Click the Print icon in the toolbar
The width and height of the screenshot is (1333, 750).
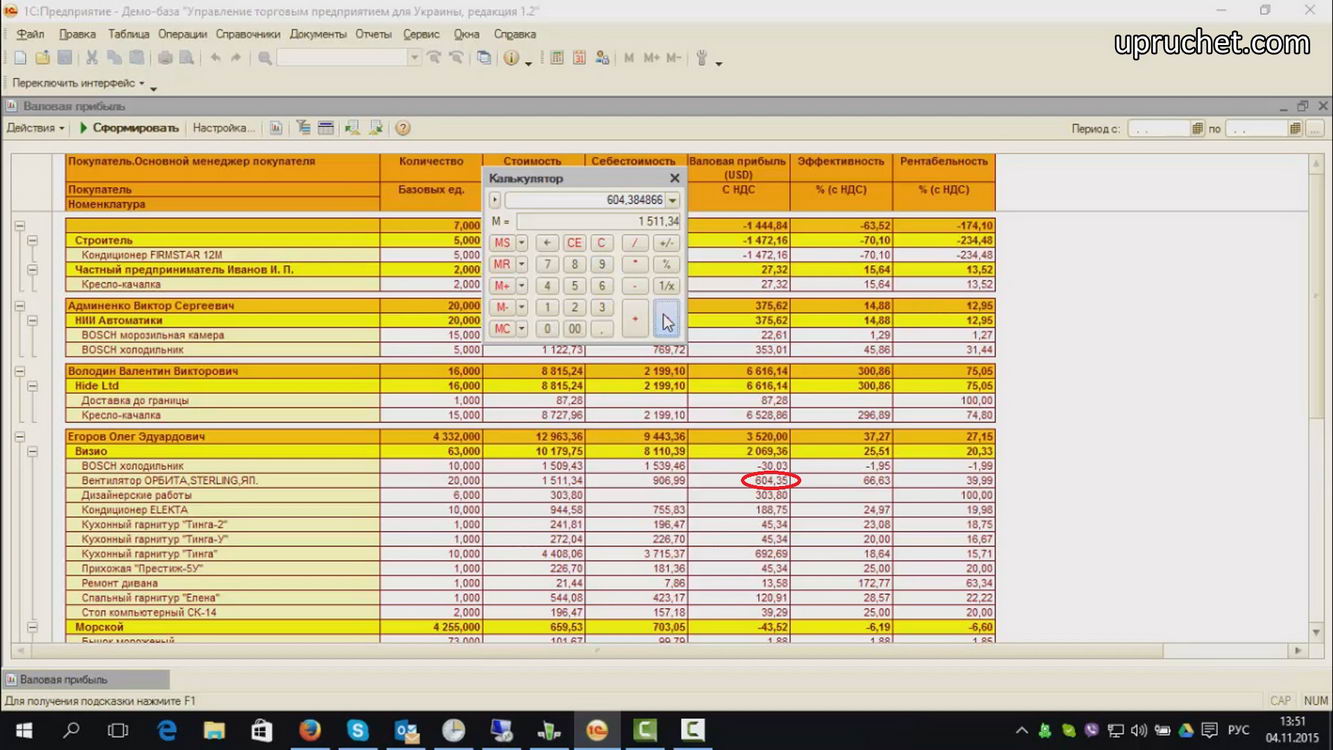pyautogui.click(x=165, y=59)
